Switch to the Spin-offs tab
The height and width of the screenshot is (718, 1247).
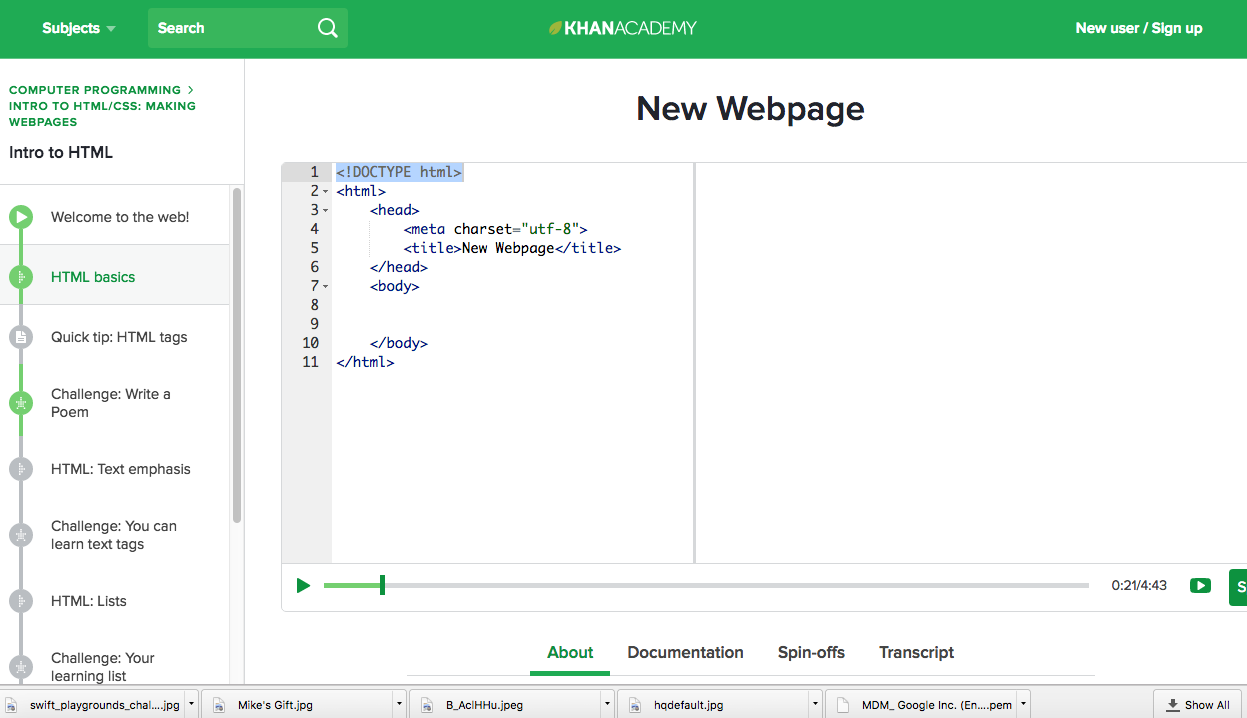tap(811, 652)
